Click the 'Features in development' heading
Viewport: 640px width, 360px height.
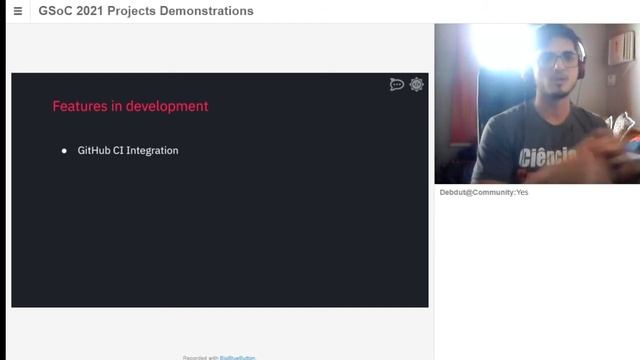130,106
